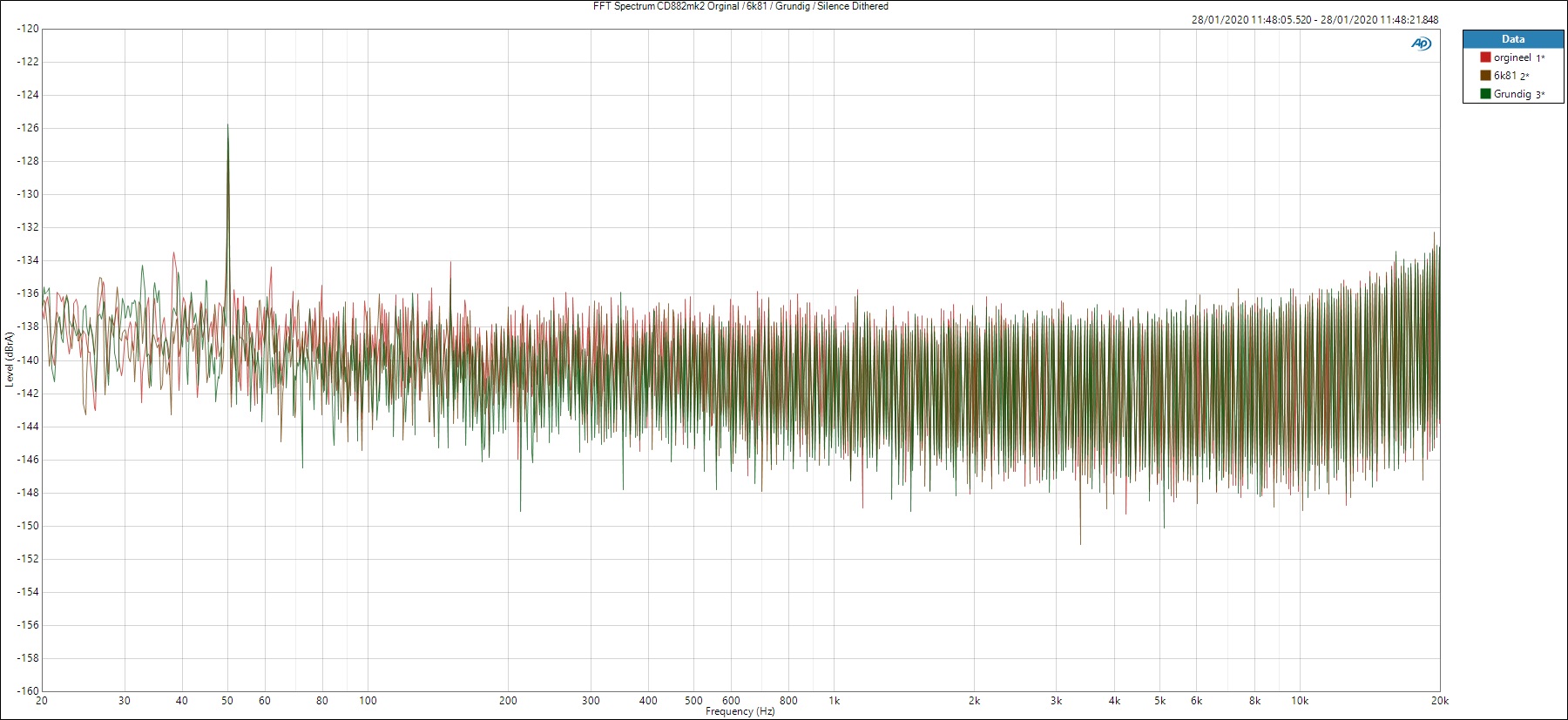Viewport: 1568px width, 720px height.
Task: Click the AP logo icon
Action: pos(1421,44)
